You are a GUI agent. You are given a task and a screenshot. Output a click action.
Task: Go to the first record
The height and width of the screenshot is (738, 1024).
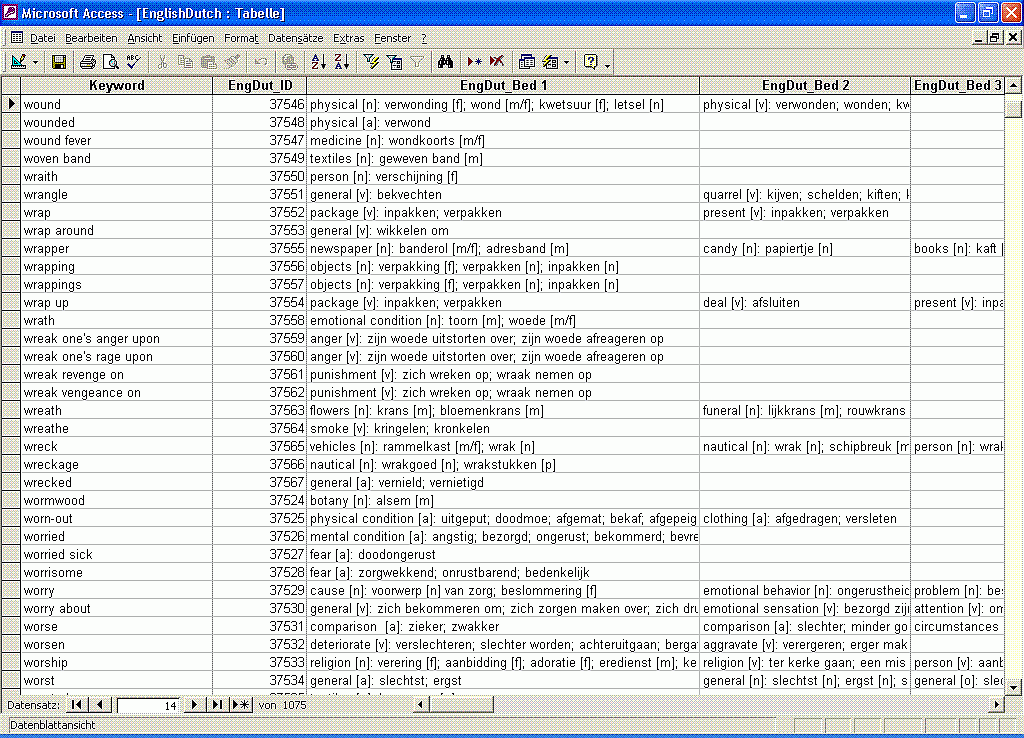coord(77,705)
